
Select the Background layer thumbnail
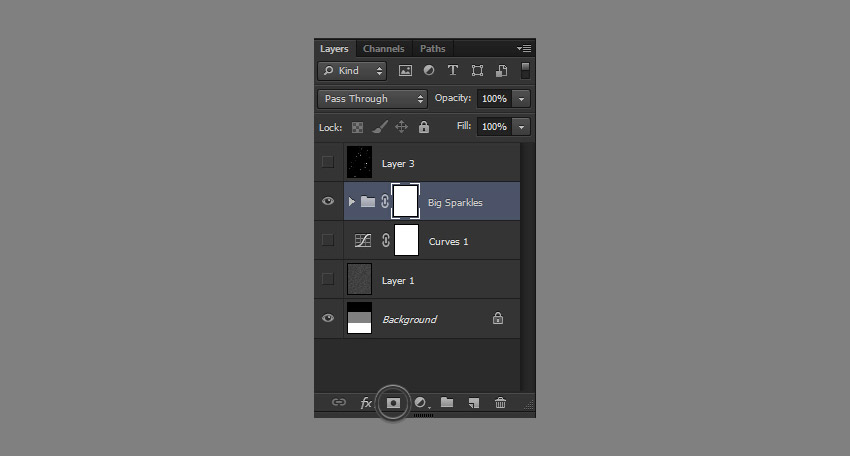[x=359, y=318]
